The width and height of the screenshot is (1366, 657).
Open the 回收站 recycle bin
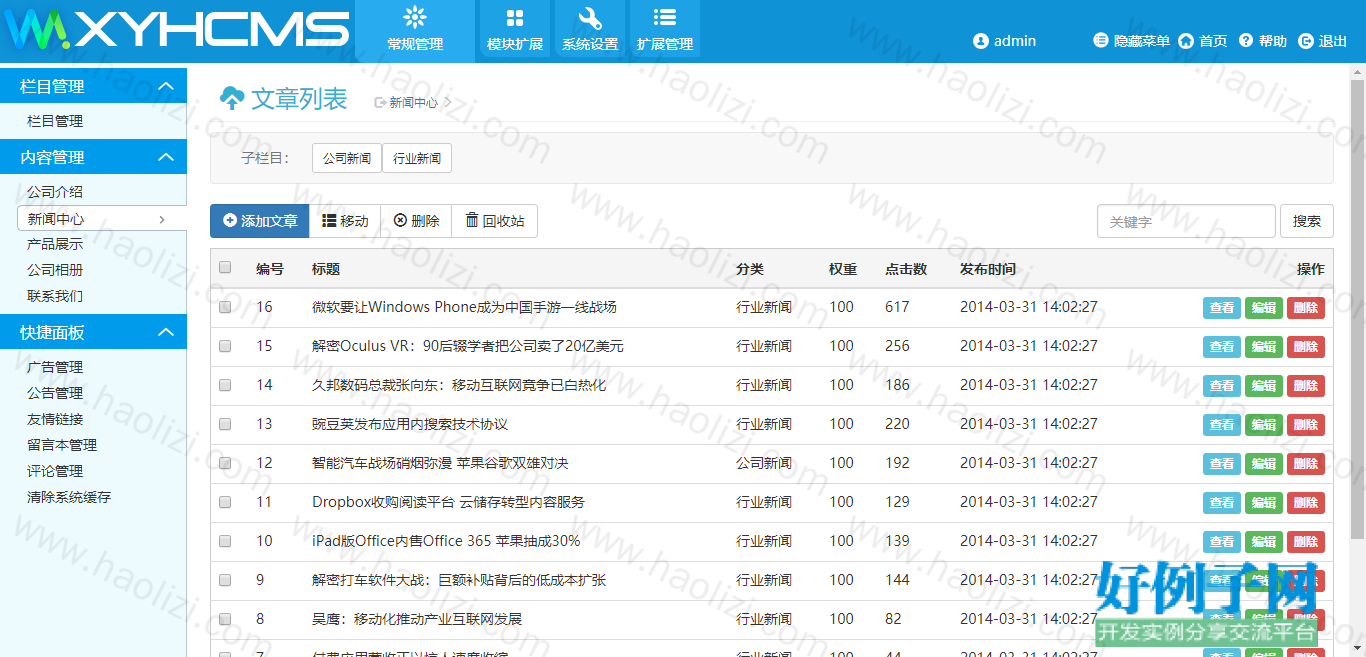(495, 221)
